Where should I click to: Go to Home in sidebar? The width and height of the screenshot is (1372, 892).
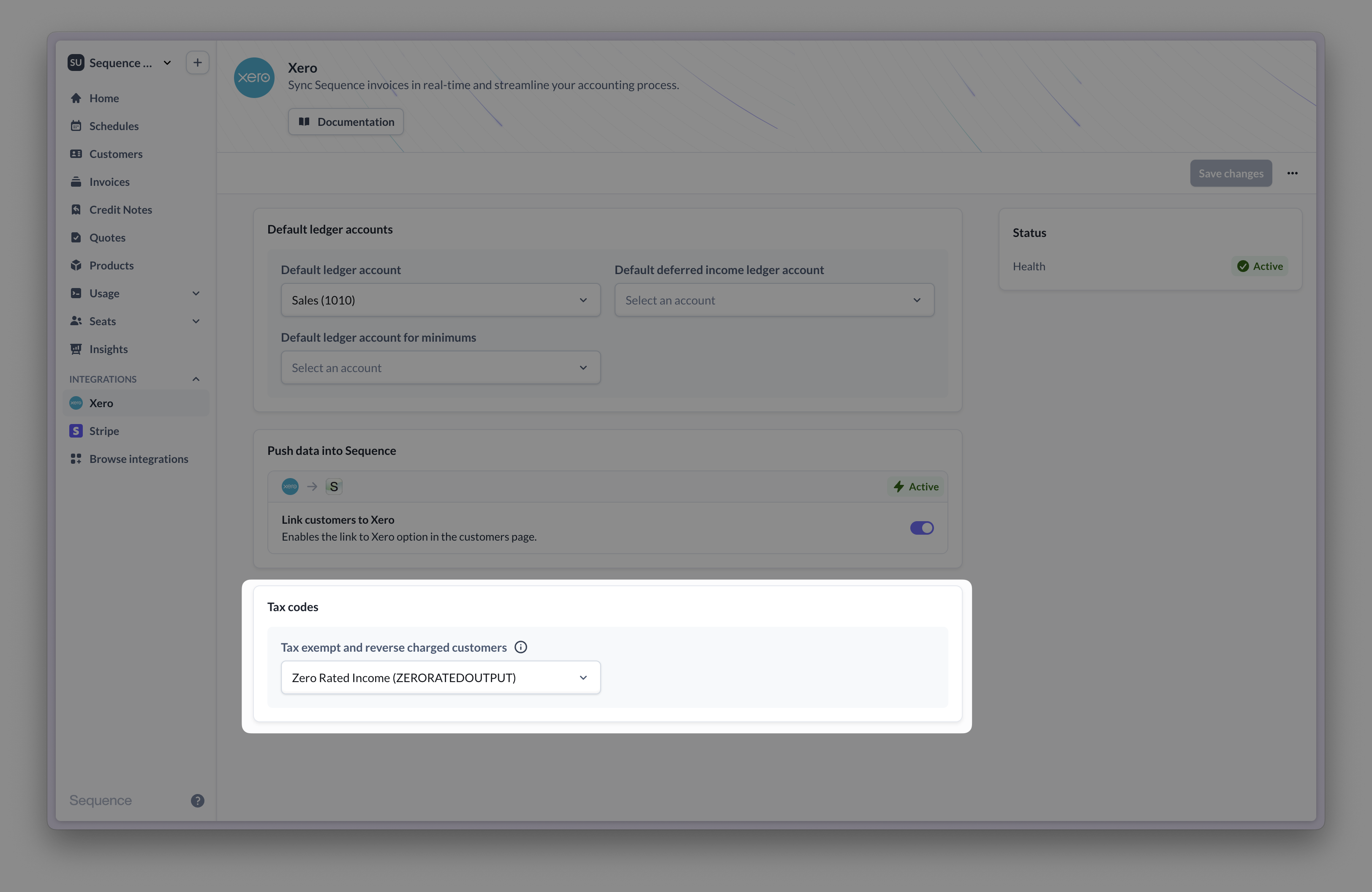pyautogui.click(x=136, y=98)
